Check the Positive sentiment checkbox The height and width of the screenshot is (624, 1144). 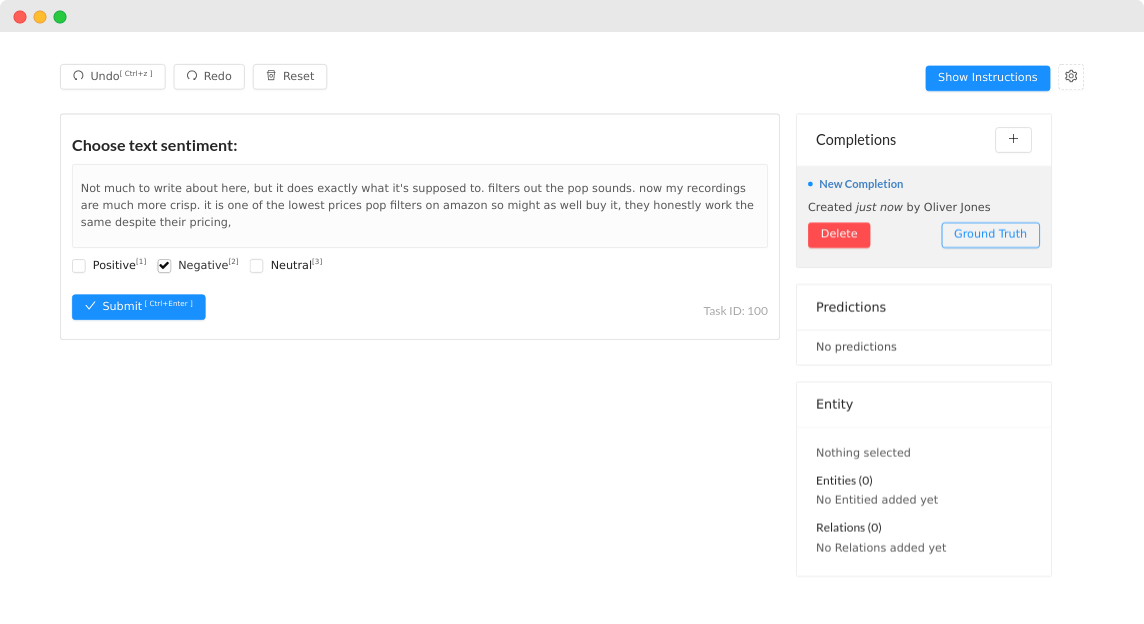[x=79, y=266]
